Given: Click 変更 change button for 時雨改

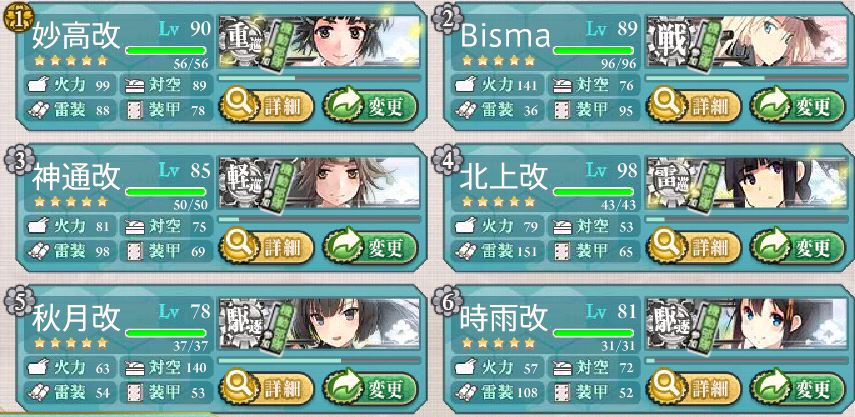Looking at the screenshot, I should pos(798,388).
